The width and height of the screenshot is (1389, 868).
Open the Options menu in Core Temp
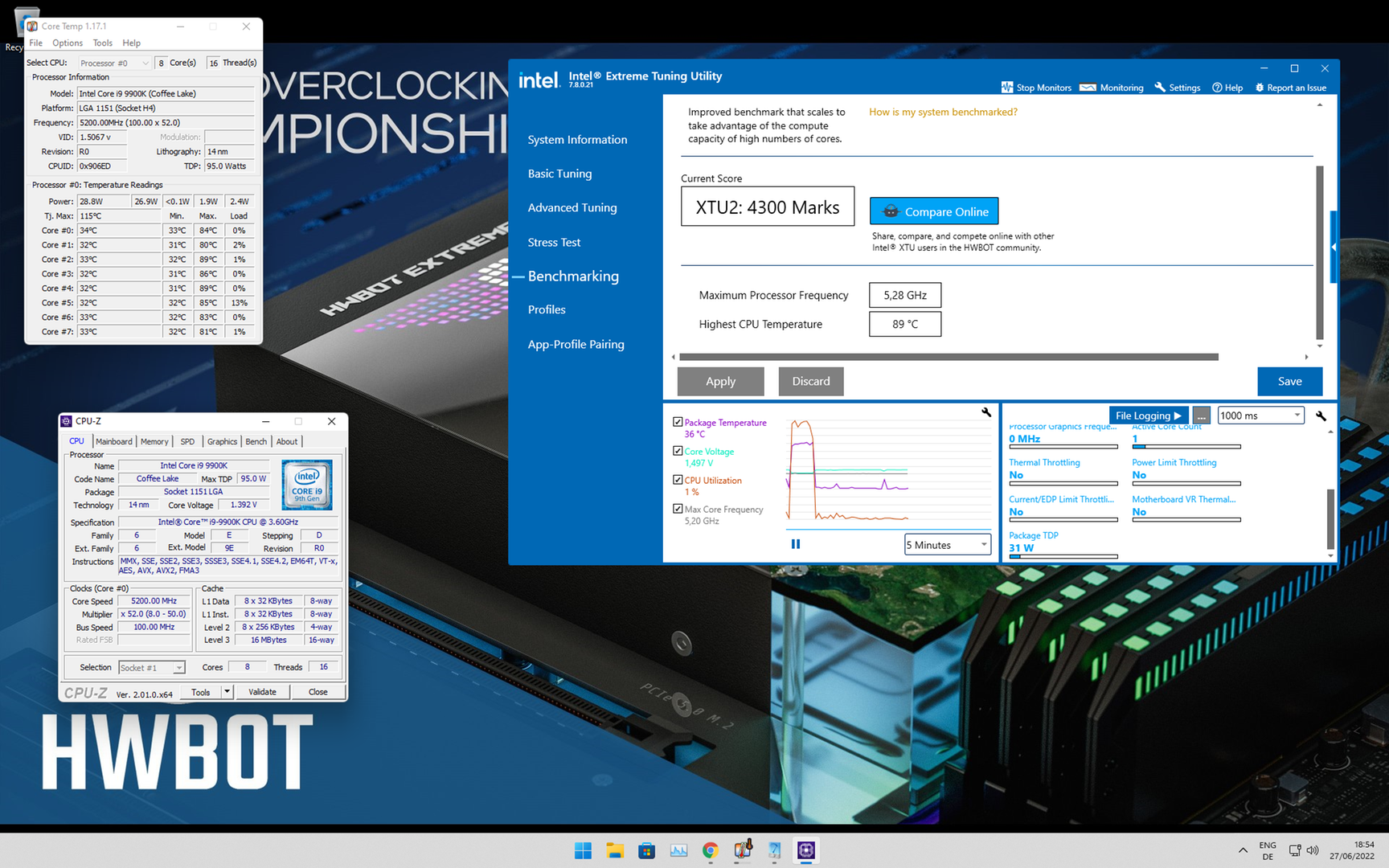point(68,43)
